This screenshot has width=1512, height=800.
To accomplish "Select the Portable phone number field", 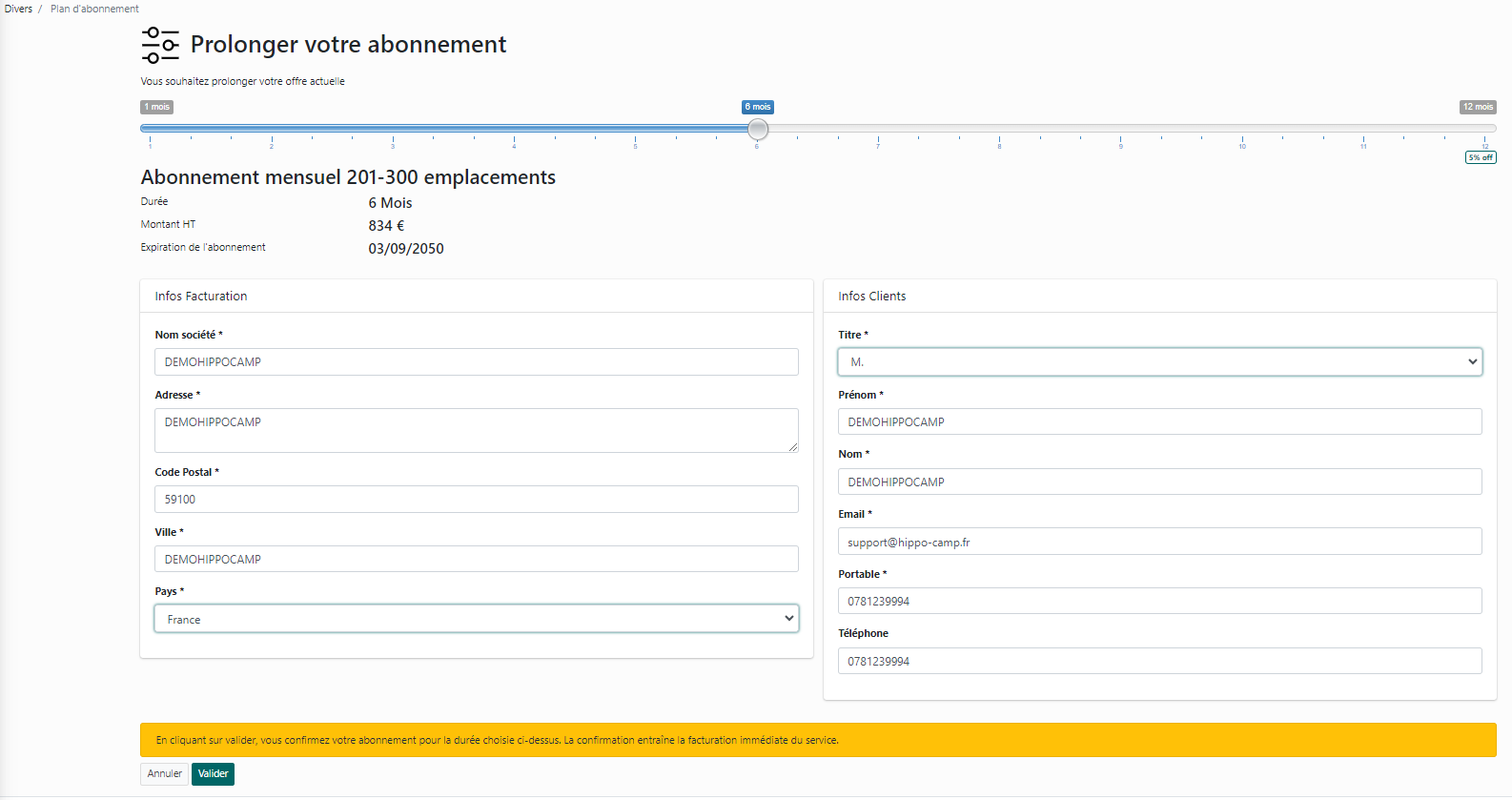I will point(1159,602).
